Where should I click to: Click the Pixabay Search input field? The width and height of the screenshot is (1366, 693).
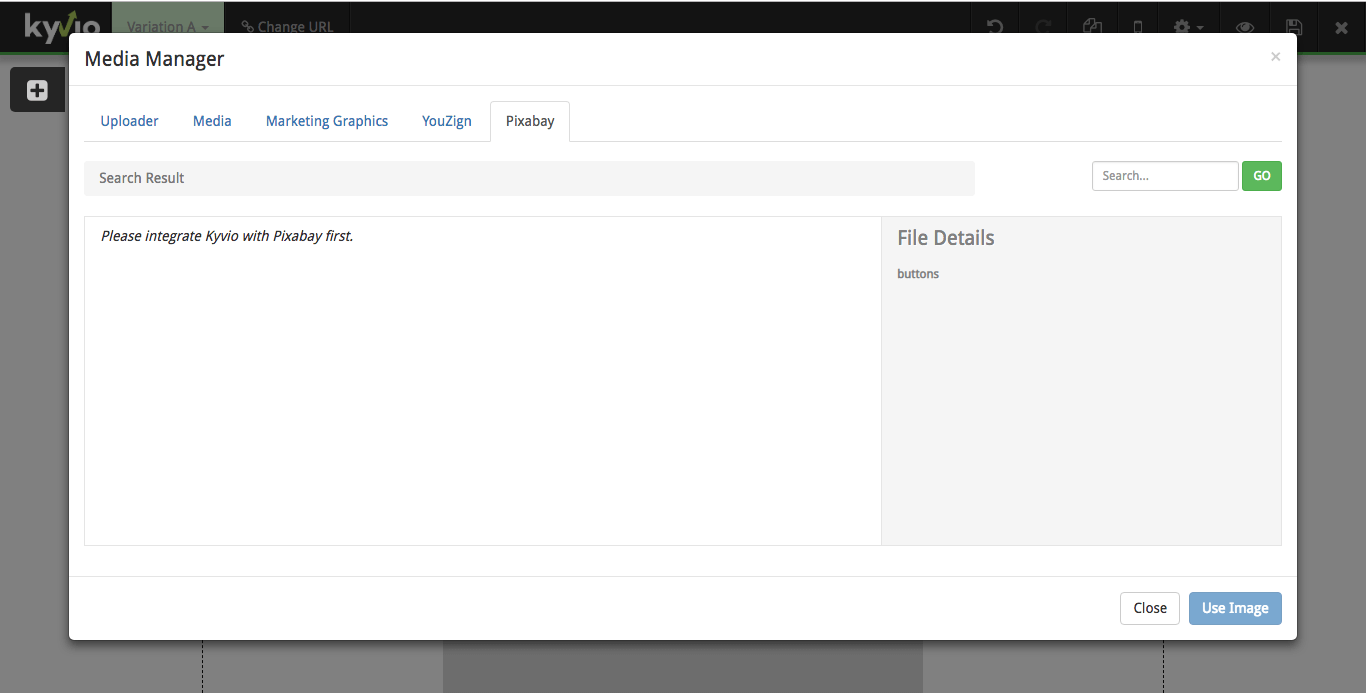1165,176
